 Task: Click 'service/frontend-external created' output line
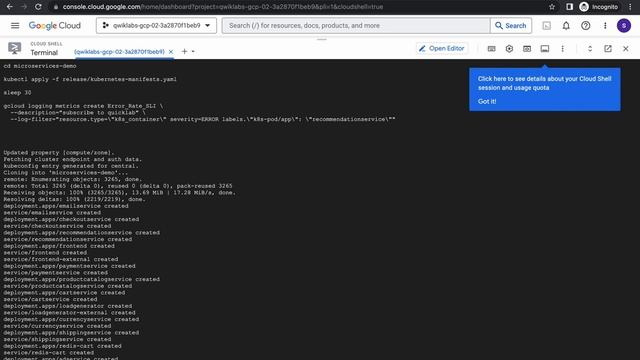(61, 259)
